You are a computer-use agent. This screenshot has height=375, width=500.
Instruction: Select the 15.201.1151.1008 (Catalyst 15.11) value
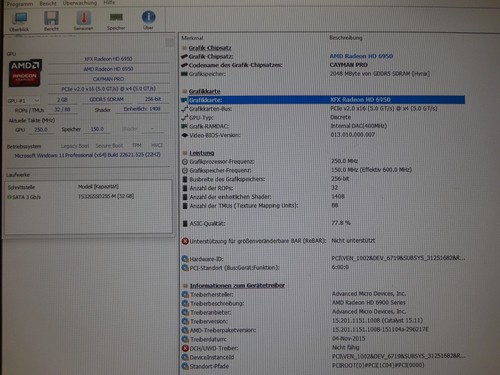[x=377, y=320]
